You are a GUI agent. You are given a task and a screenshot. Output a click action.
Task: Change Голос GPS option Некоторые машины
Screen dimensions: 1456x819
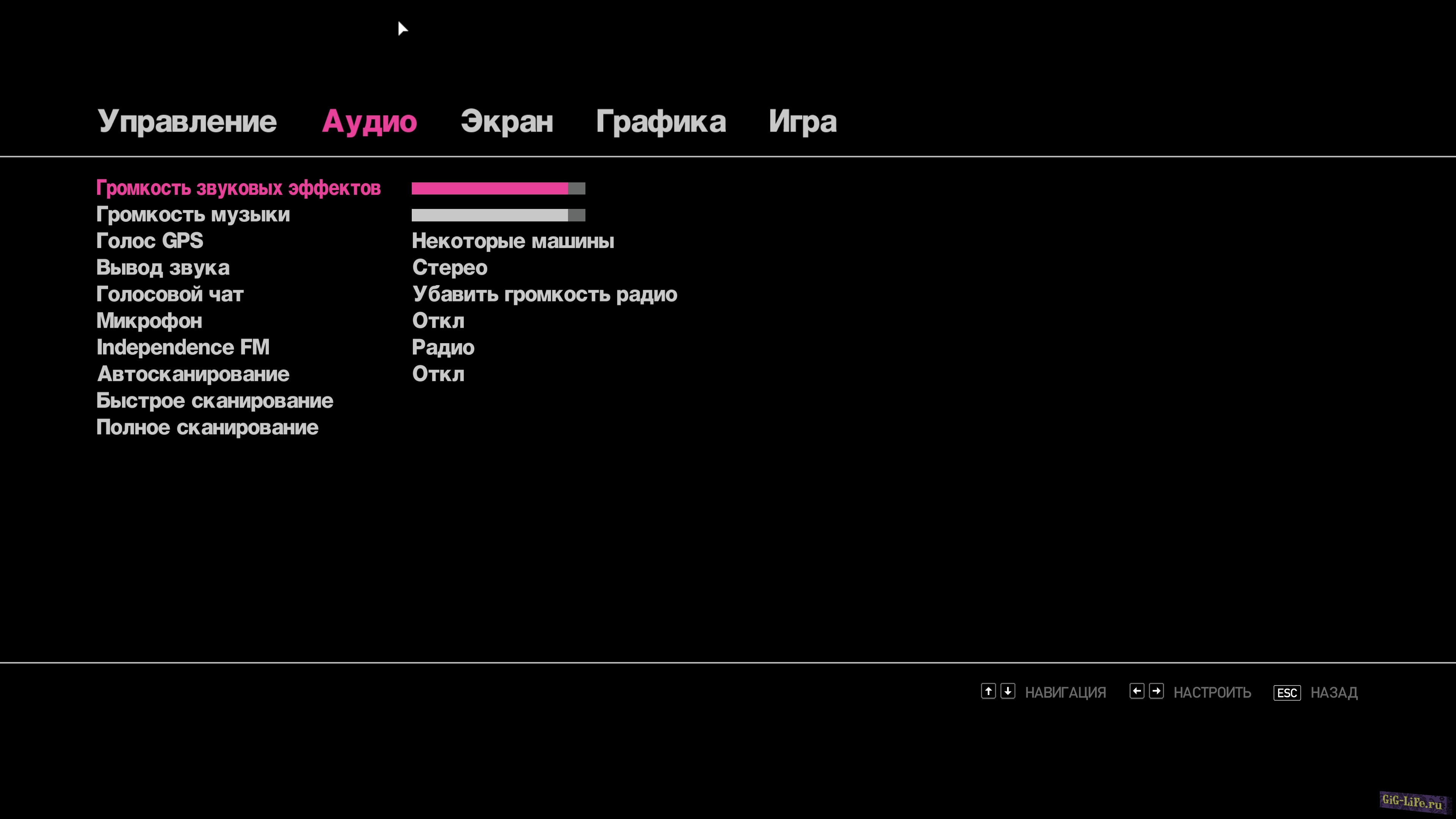point(513,242)
